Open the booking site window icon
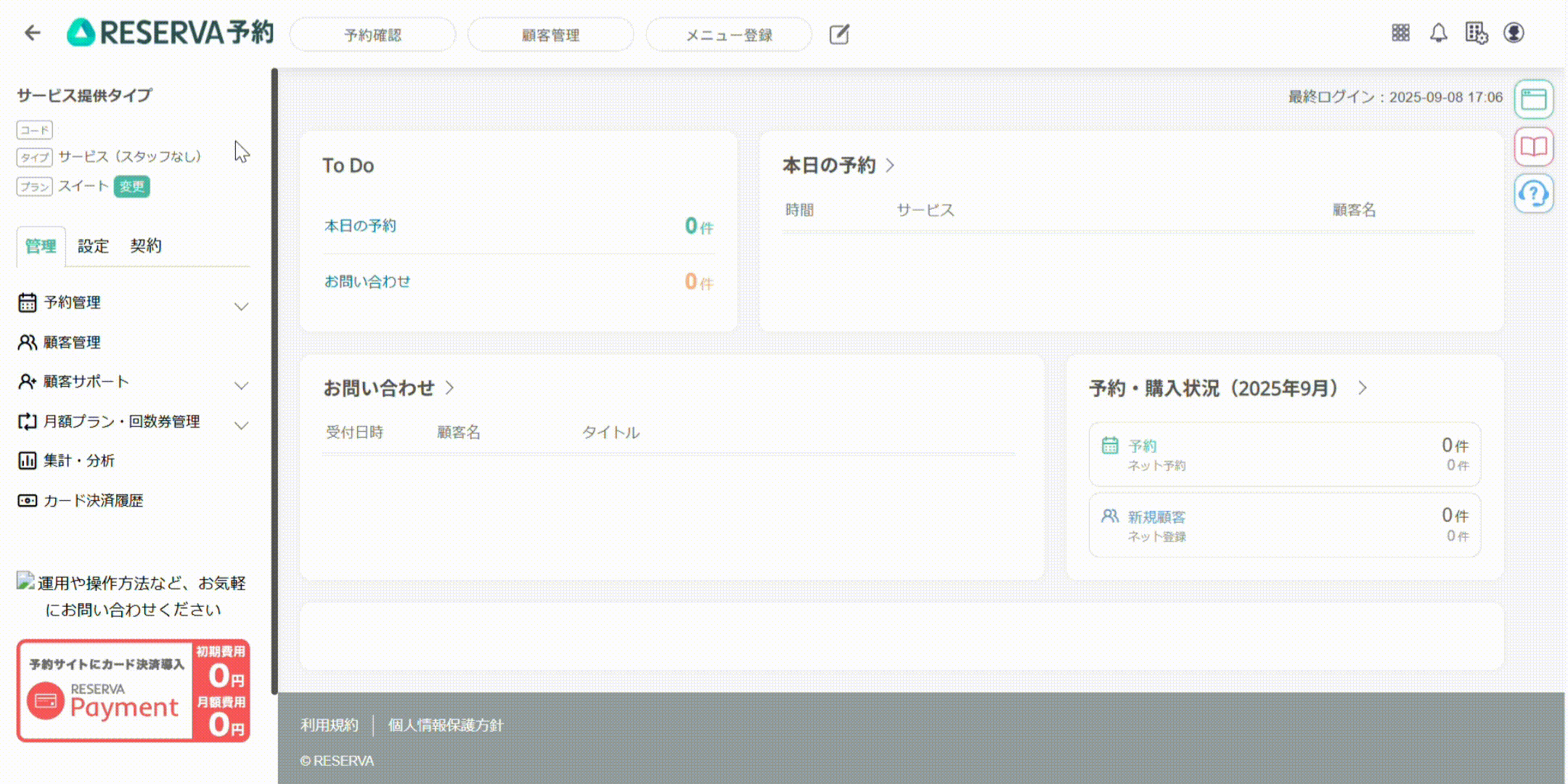The width and height of the screenshot is (1568, 784). pyautogui.click(x=1534, y=99)
